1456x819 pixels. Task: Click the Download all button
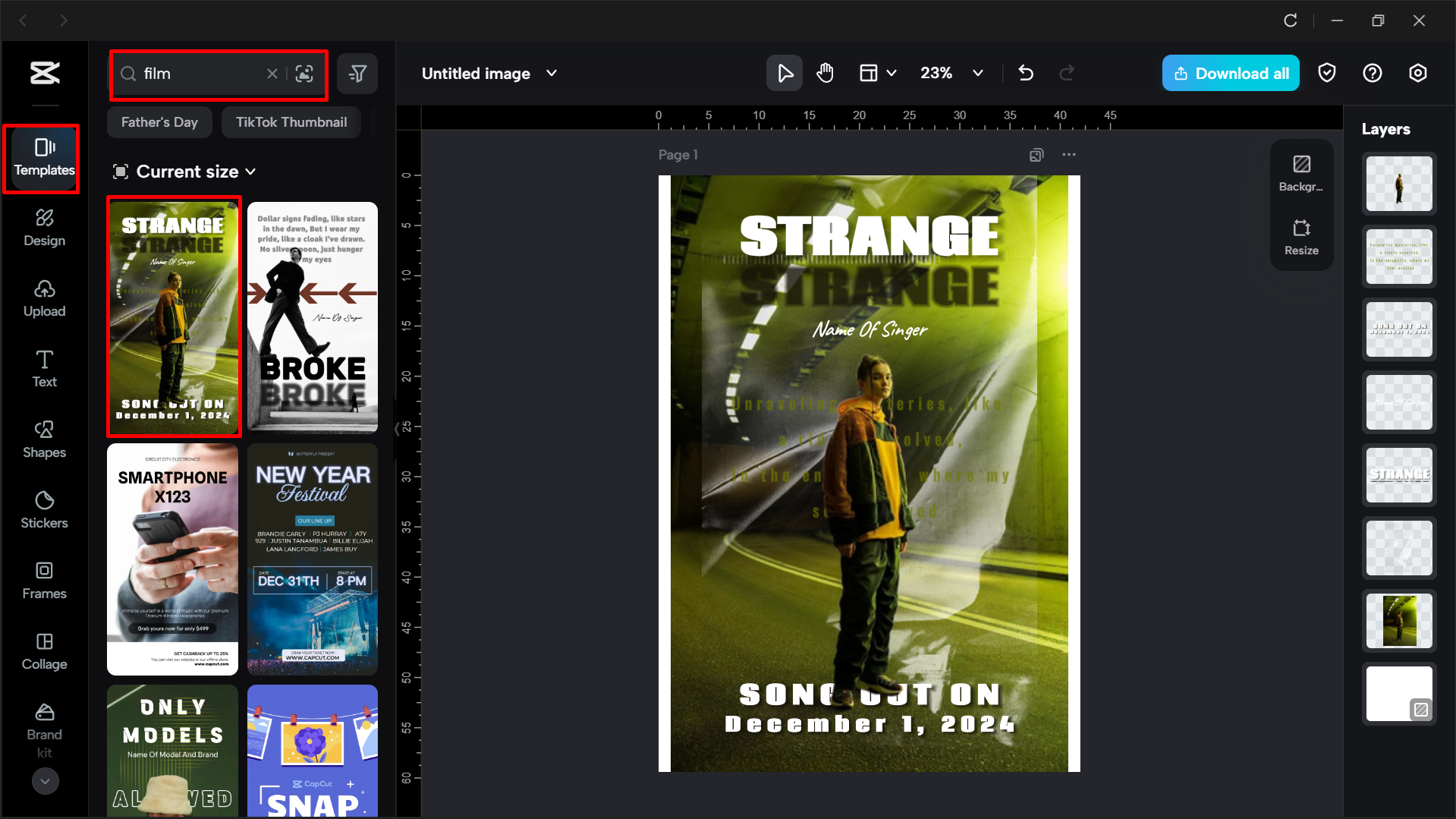(1231, 73)
